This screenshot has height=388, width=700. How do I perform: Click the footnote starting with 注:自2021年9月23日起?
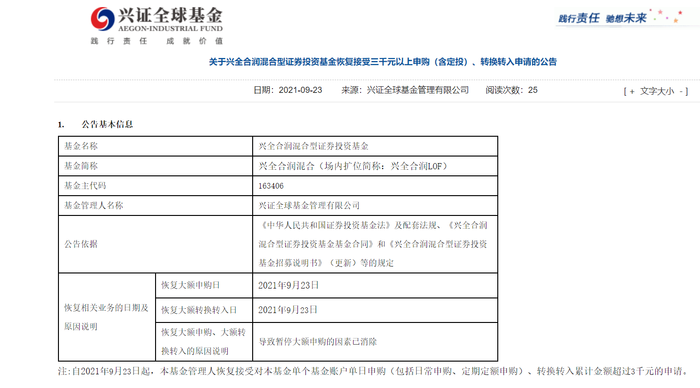click(x=373, y=371)
